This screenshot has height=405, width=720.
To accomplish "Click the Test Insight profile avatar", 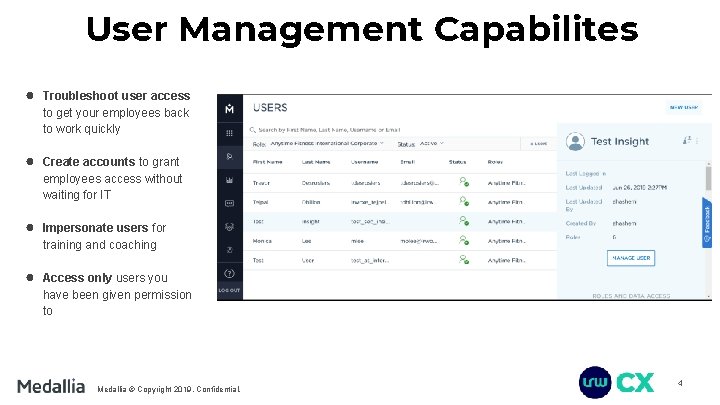I will [575, 141].
